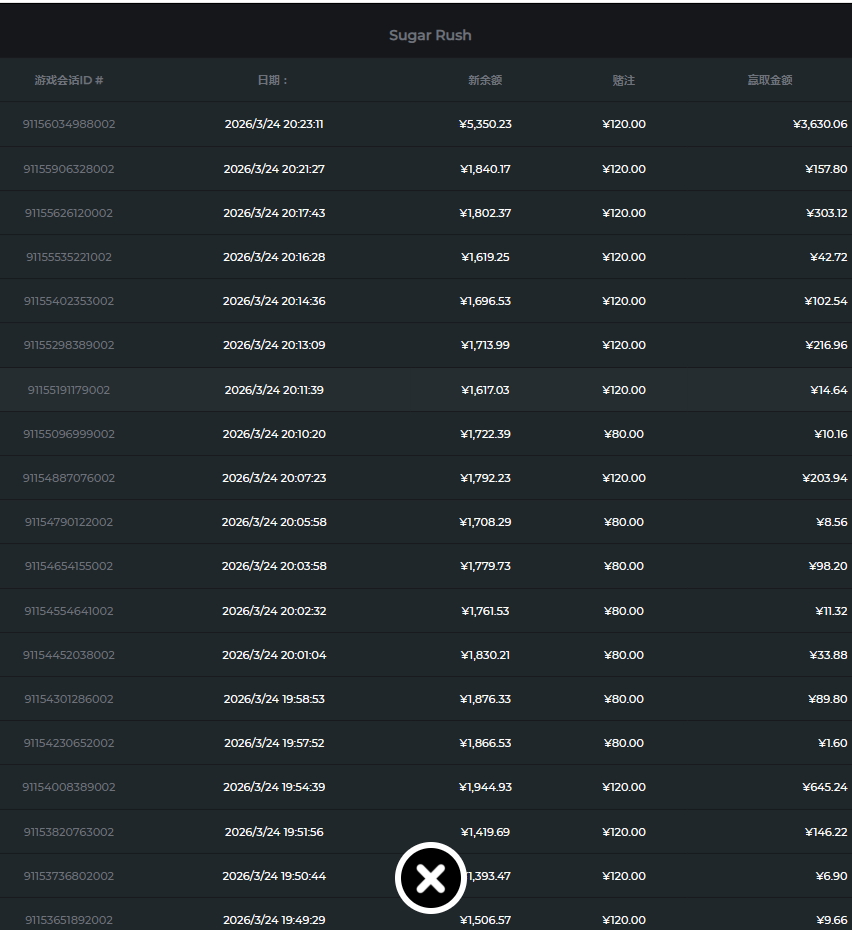Viewport: 852px width, 930px height.
Task: Close the game history with the X icon
Action: pos(431,878)
